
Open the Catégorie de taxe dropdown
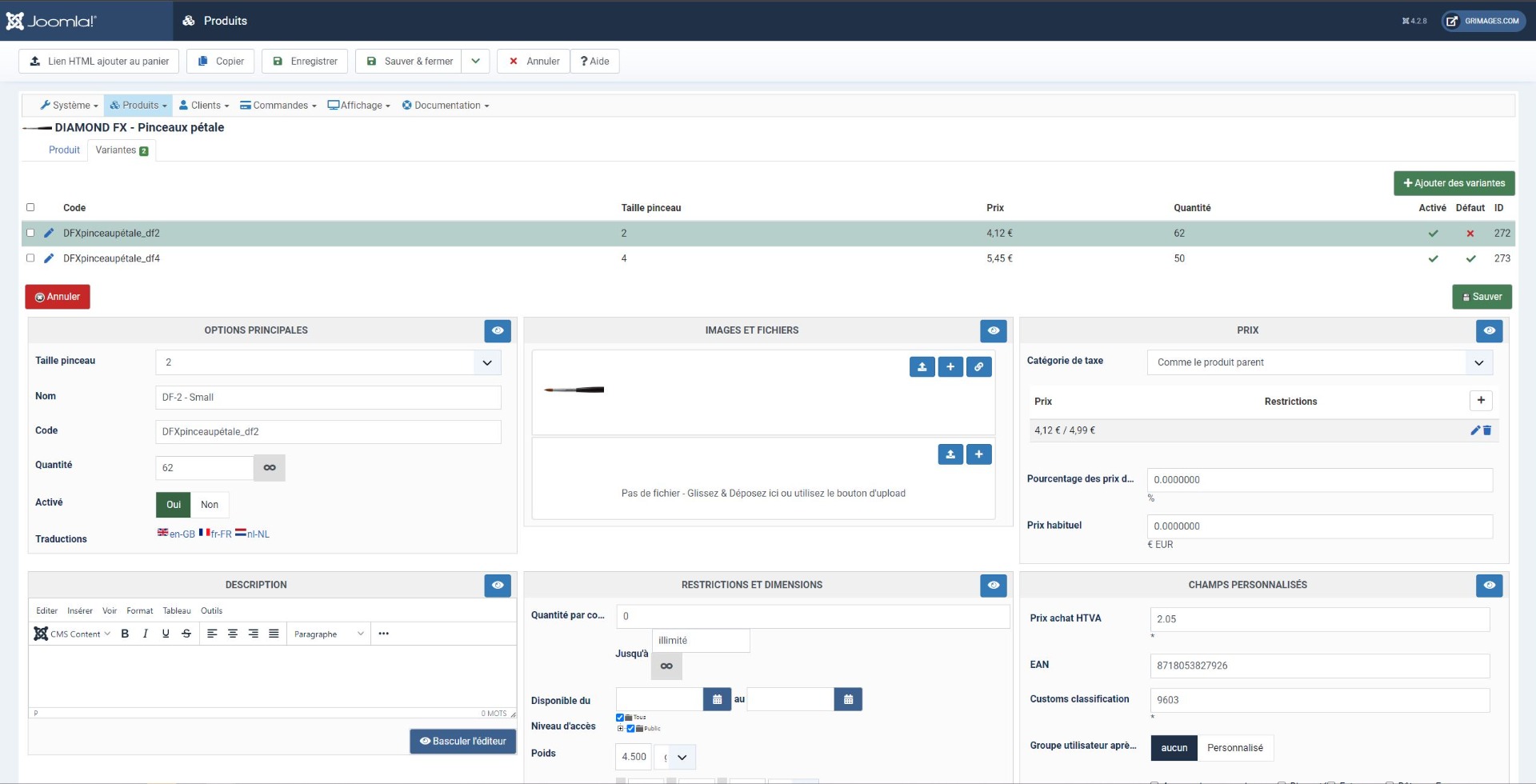[1320, 362]
